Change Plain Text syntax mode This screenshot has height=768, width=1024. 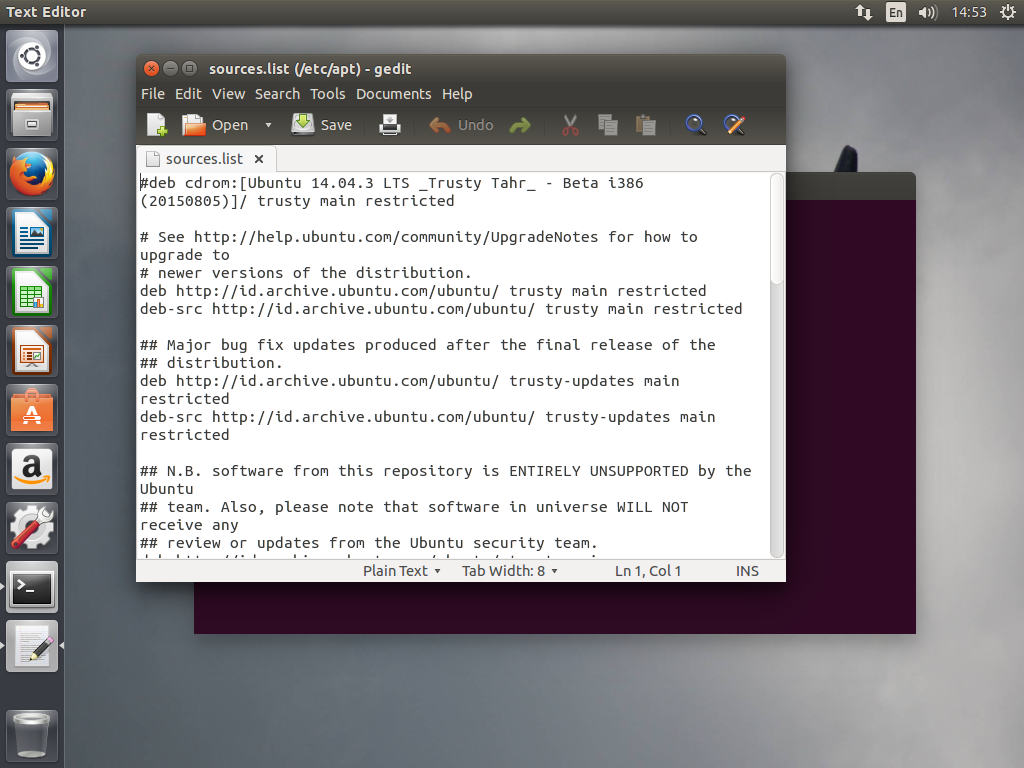pyautogui.click(x=402, y=571)
